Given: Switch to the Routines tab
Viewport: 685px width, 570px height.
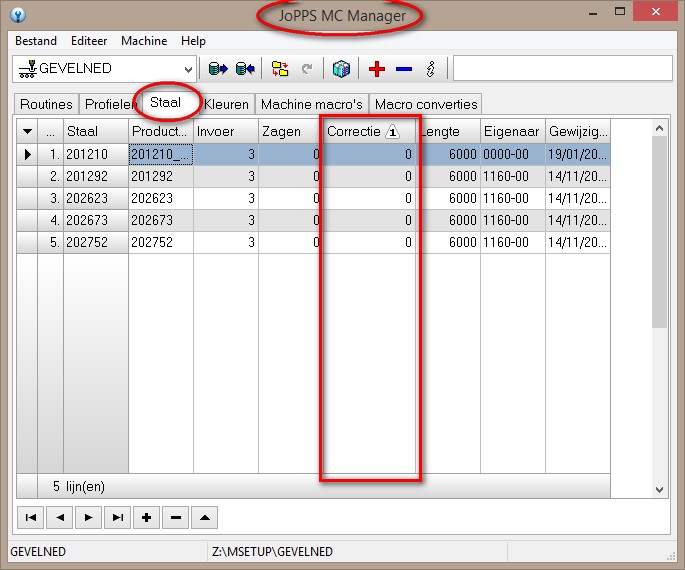Looking at the screenshot, I should [46, 104].
